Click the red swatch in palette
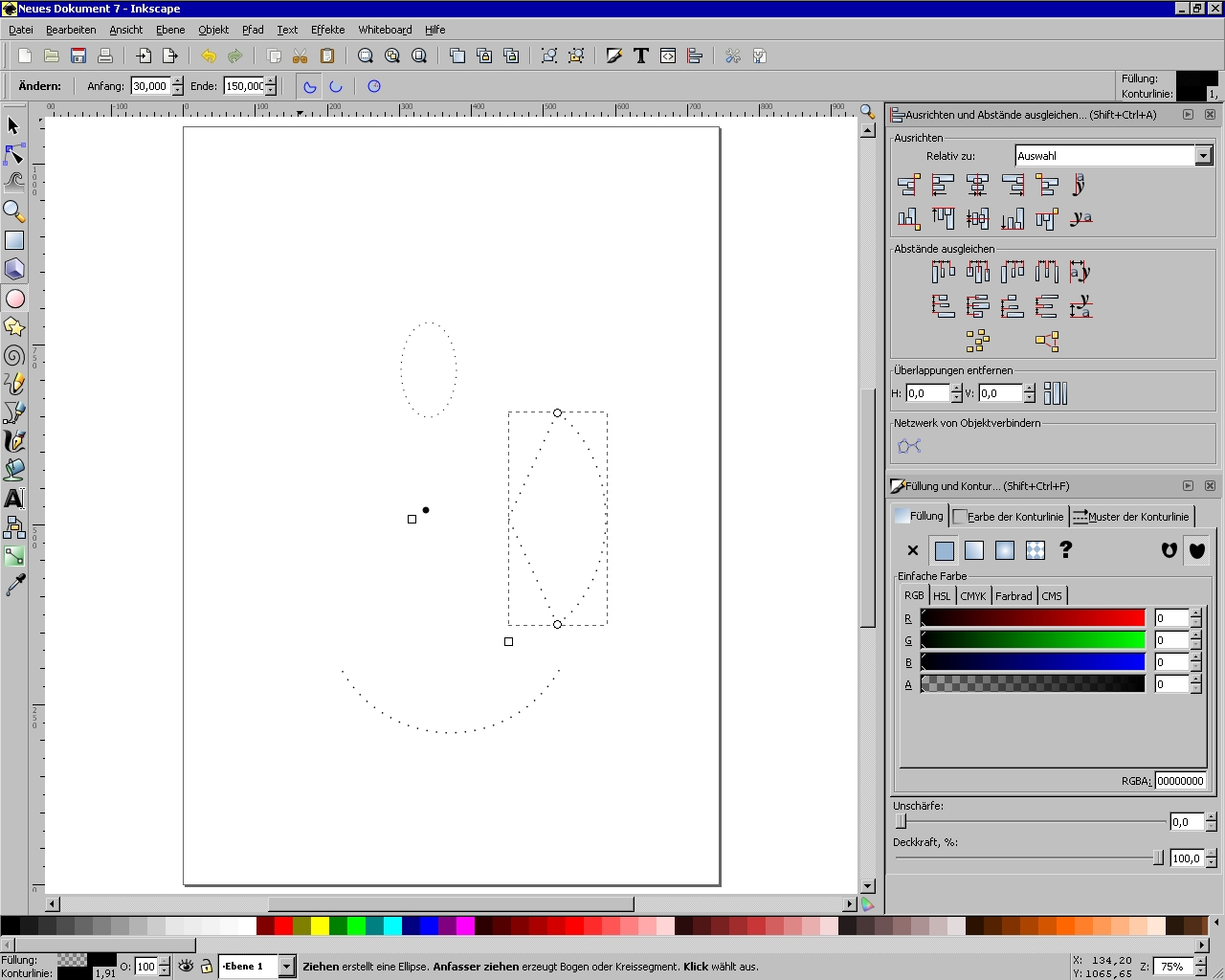The height and width of the screenshot is (980, 1225). (283, 926)
